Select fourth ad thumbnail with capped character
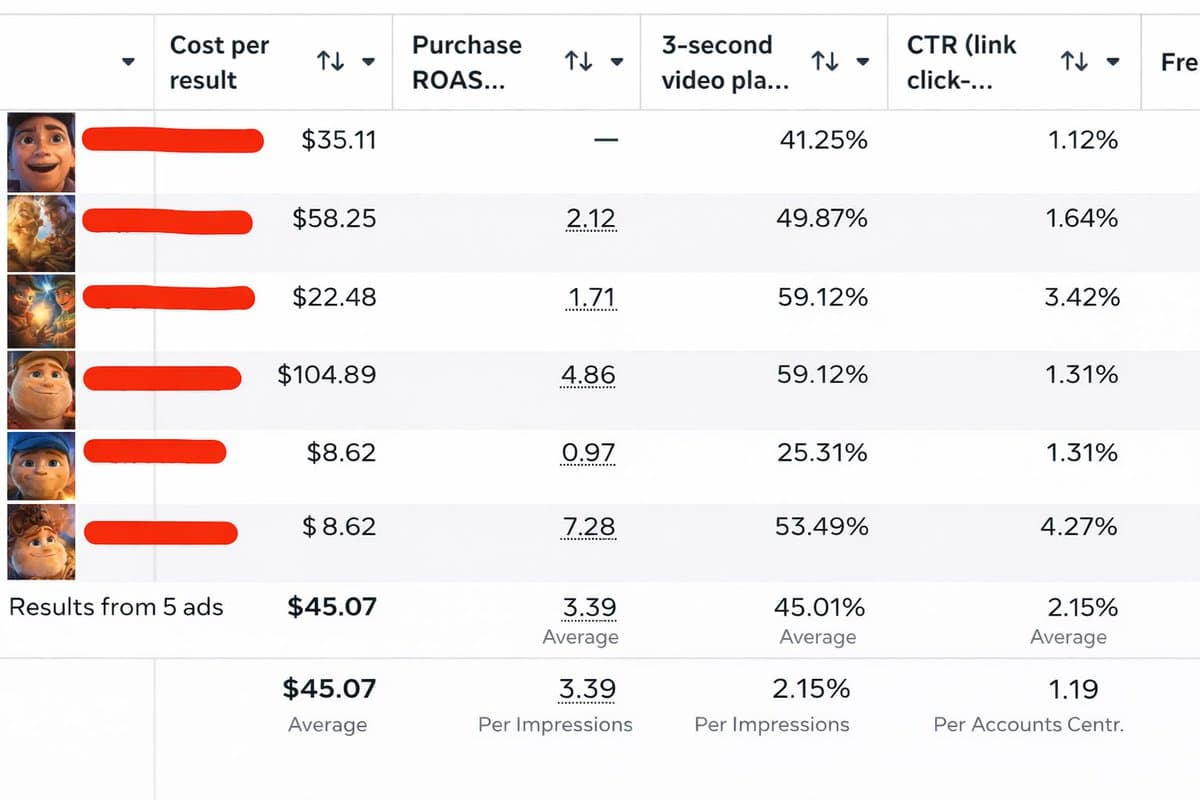The image size is (1200, 800). pos(41,389)
